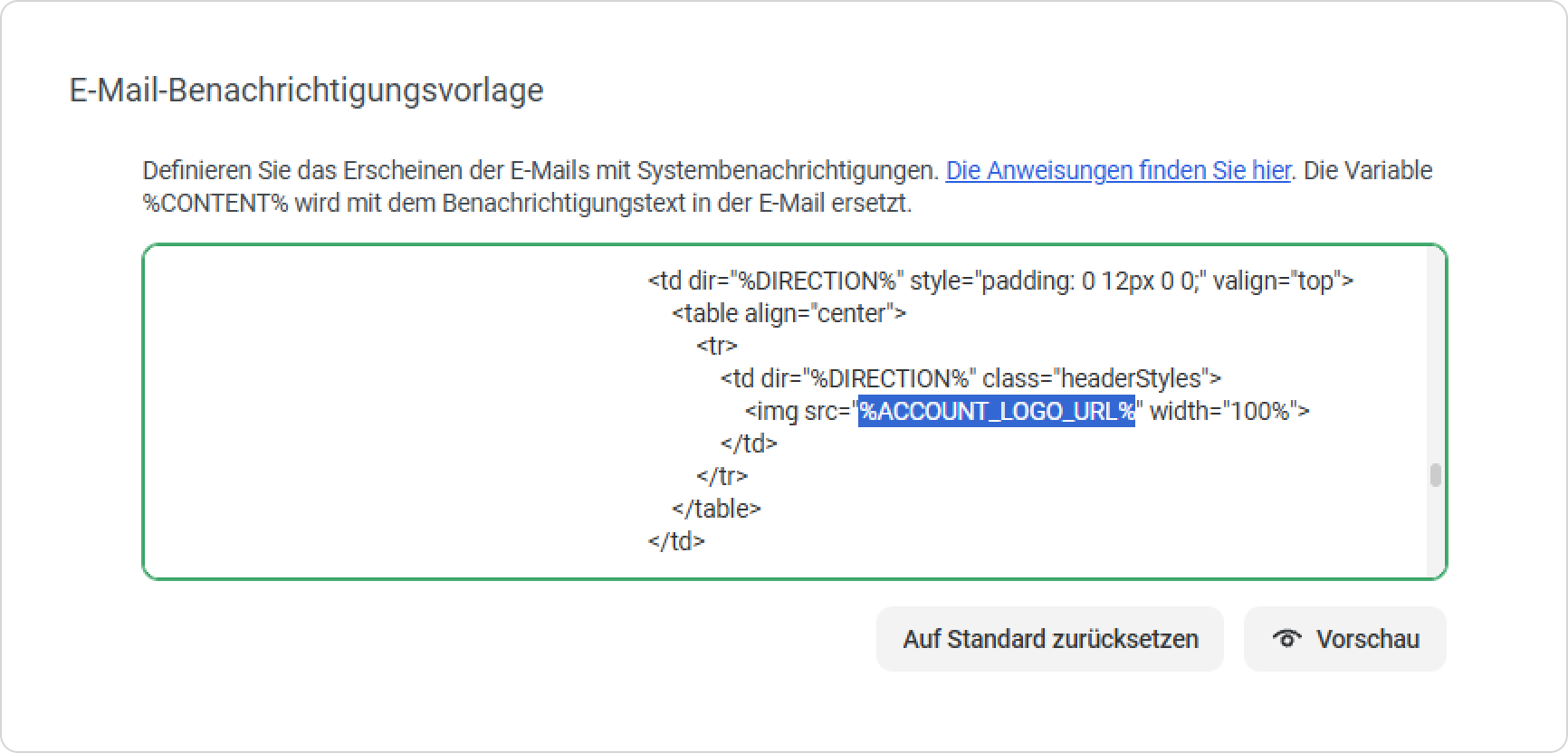The height and width of the screenshot is (753, 1568).
Task: Open Die Anweisungen finden Sie hier link
Action: pos(1118,170)
